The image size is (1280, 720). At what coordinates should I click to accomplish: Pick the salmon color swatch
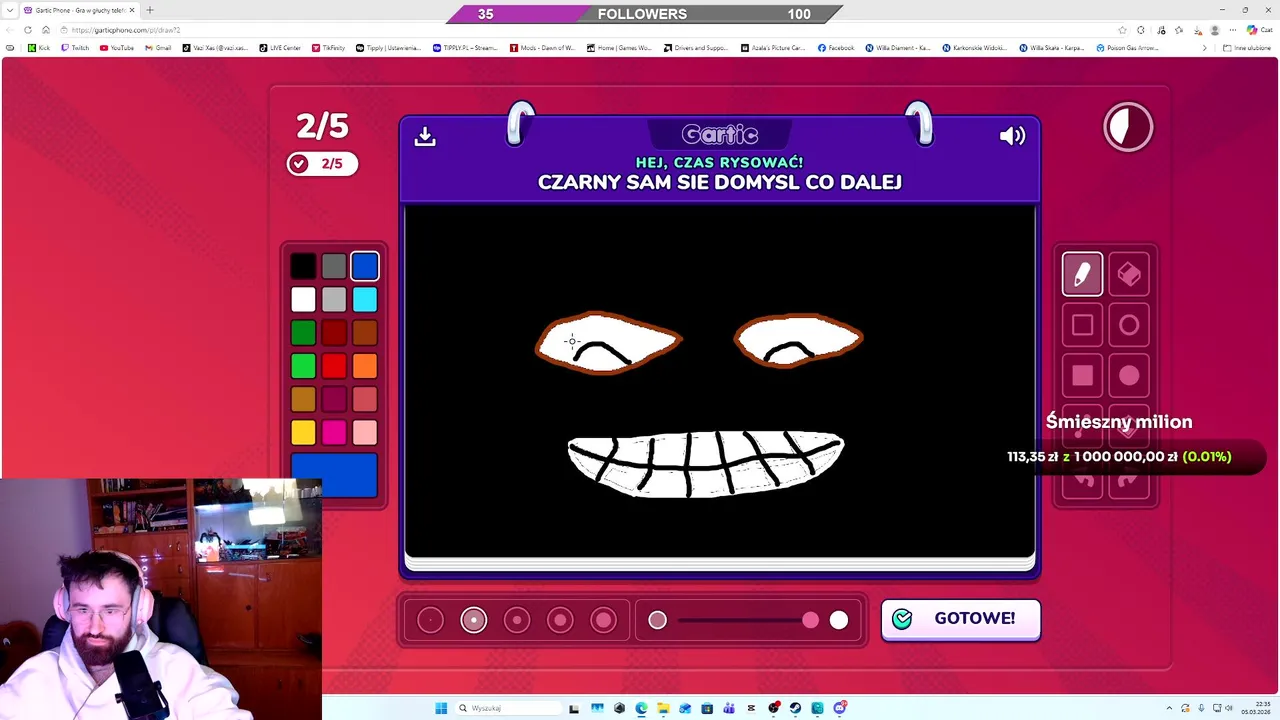pos(365,399)
